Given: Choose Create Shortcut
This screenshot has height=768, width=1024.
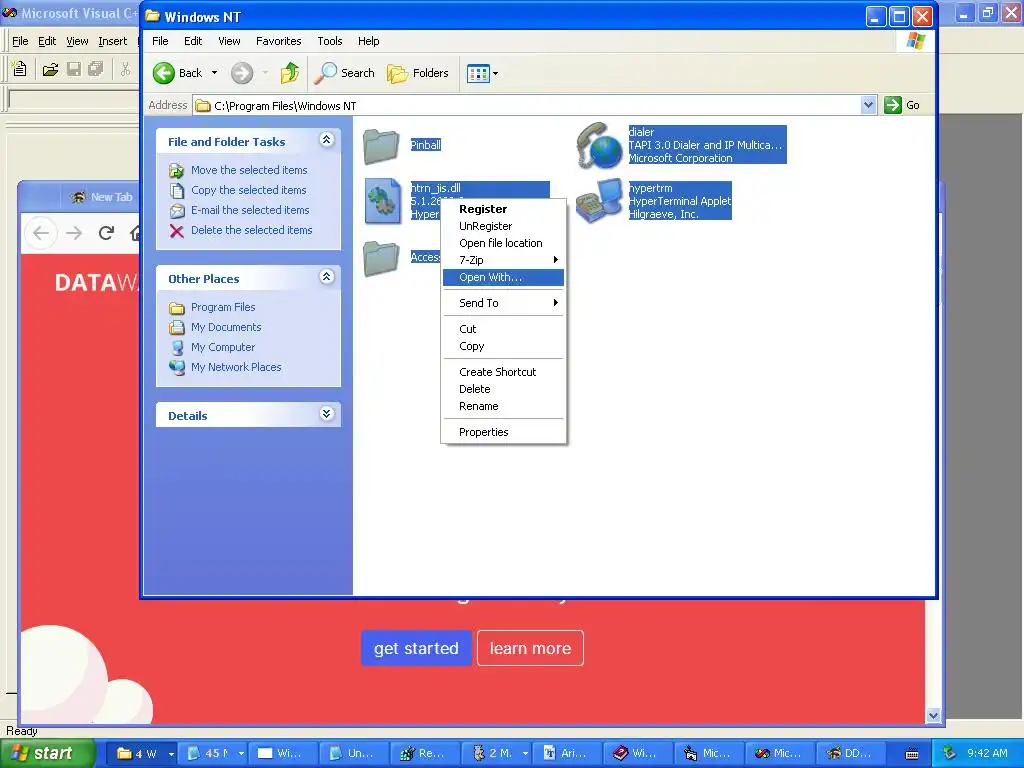Looking at the screenshot, I should 503,372.
